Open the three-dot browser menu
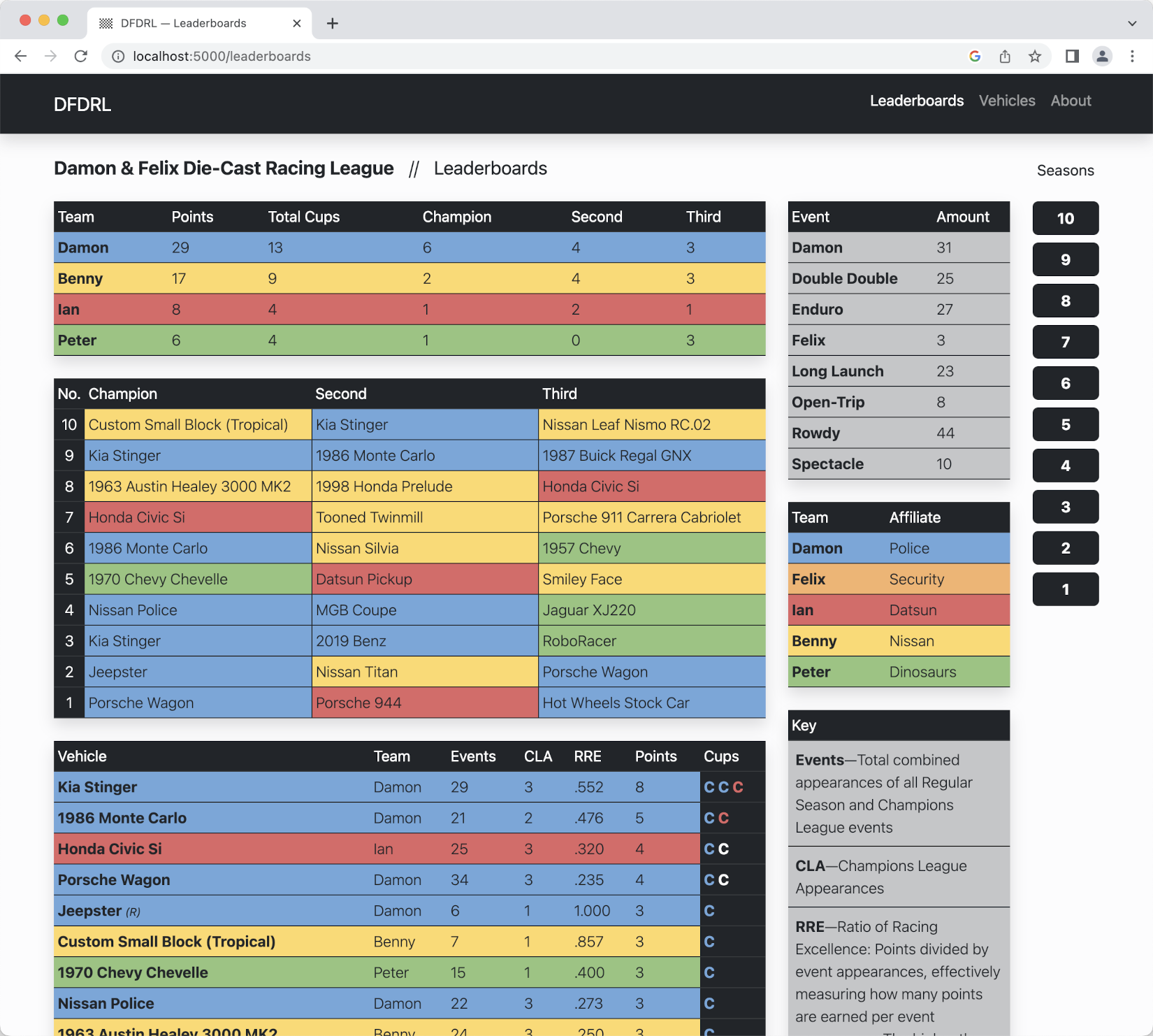This screenshot has width=1153, height=1036. click(1133, 57)
